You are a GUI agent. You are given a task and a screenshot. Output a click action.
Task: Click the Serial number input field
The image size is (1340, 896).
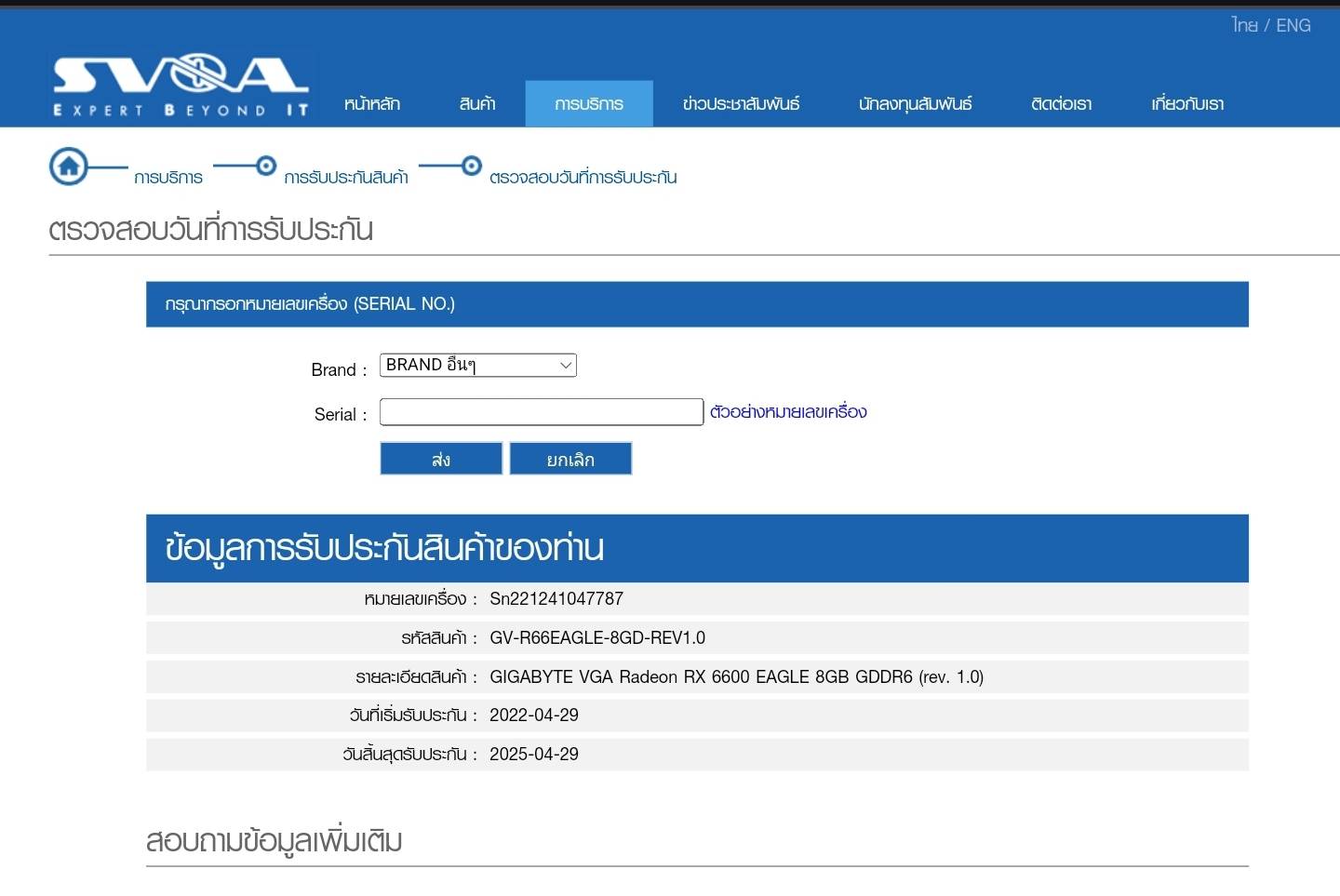point(541,412)
